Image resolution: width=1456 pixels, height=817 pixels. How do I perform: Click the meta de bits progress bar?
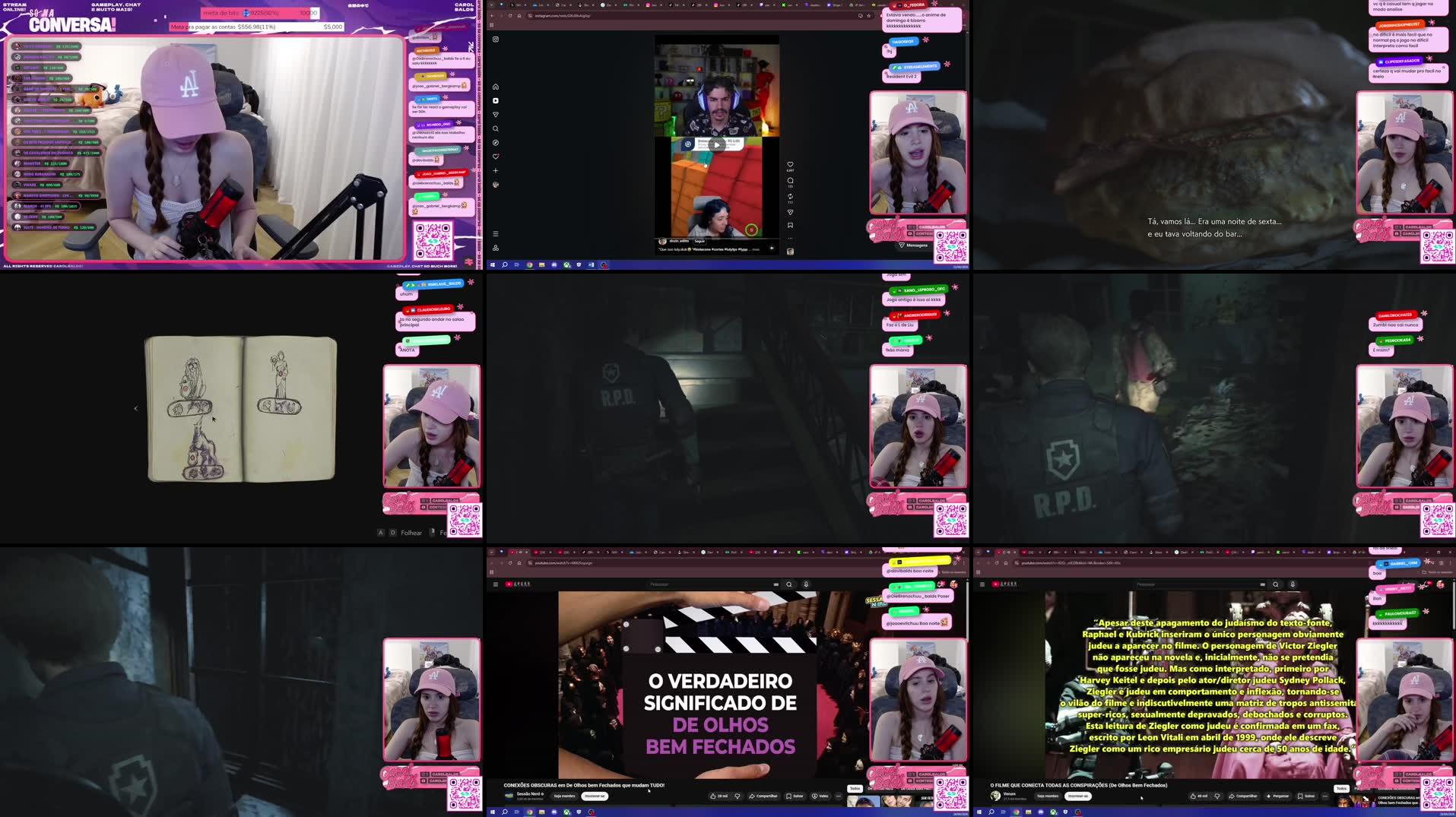coord(260,13)
